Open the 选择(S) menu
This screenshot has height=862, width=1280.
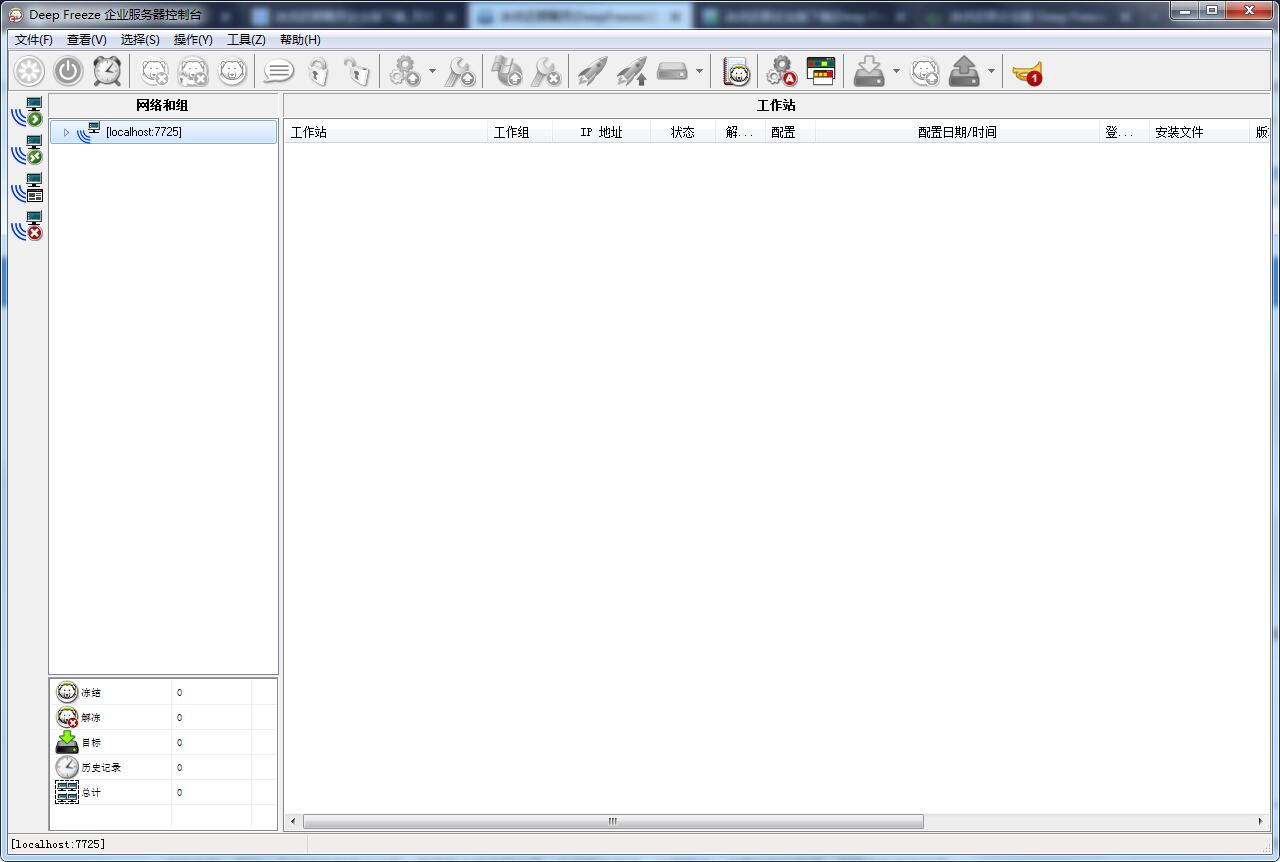(x=140, y=39)
